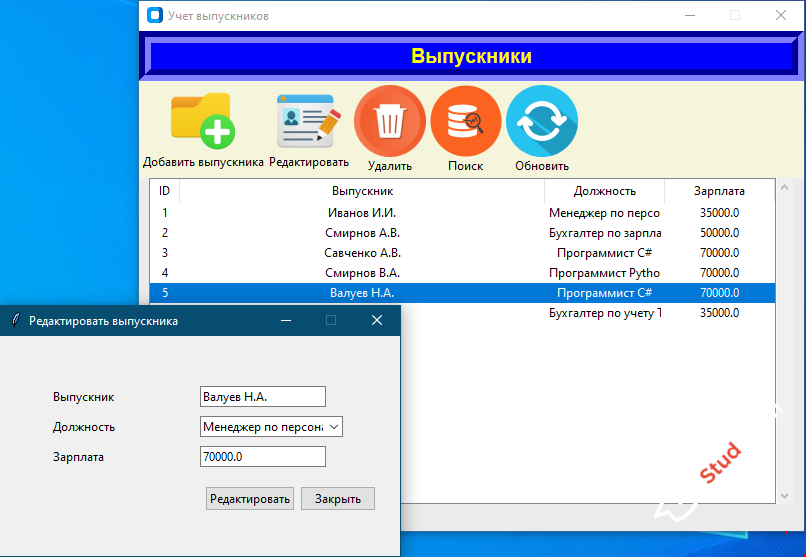806x557 pixels.
Task: Open the Редактировать ID-card icon in toolbar
Action: pyautogui.click(x=308, y=121)
